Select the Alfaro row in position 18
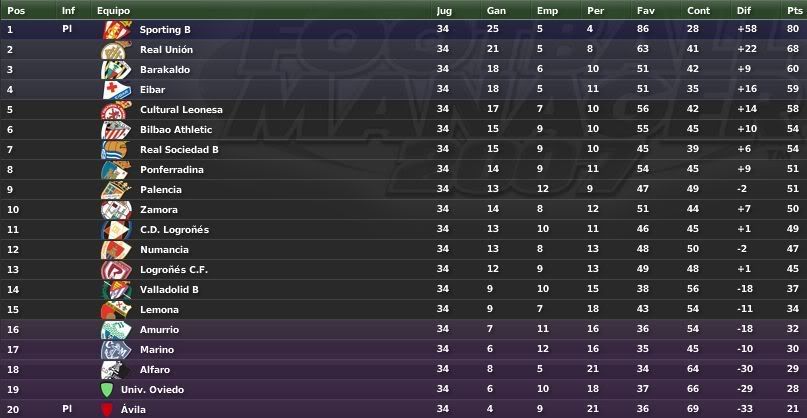The height and width of the screenshot is (418, 807). coord(404,370)
